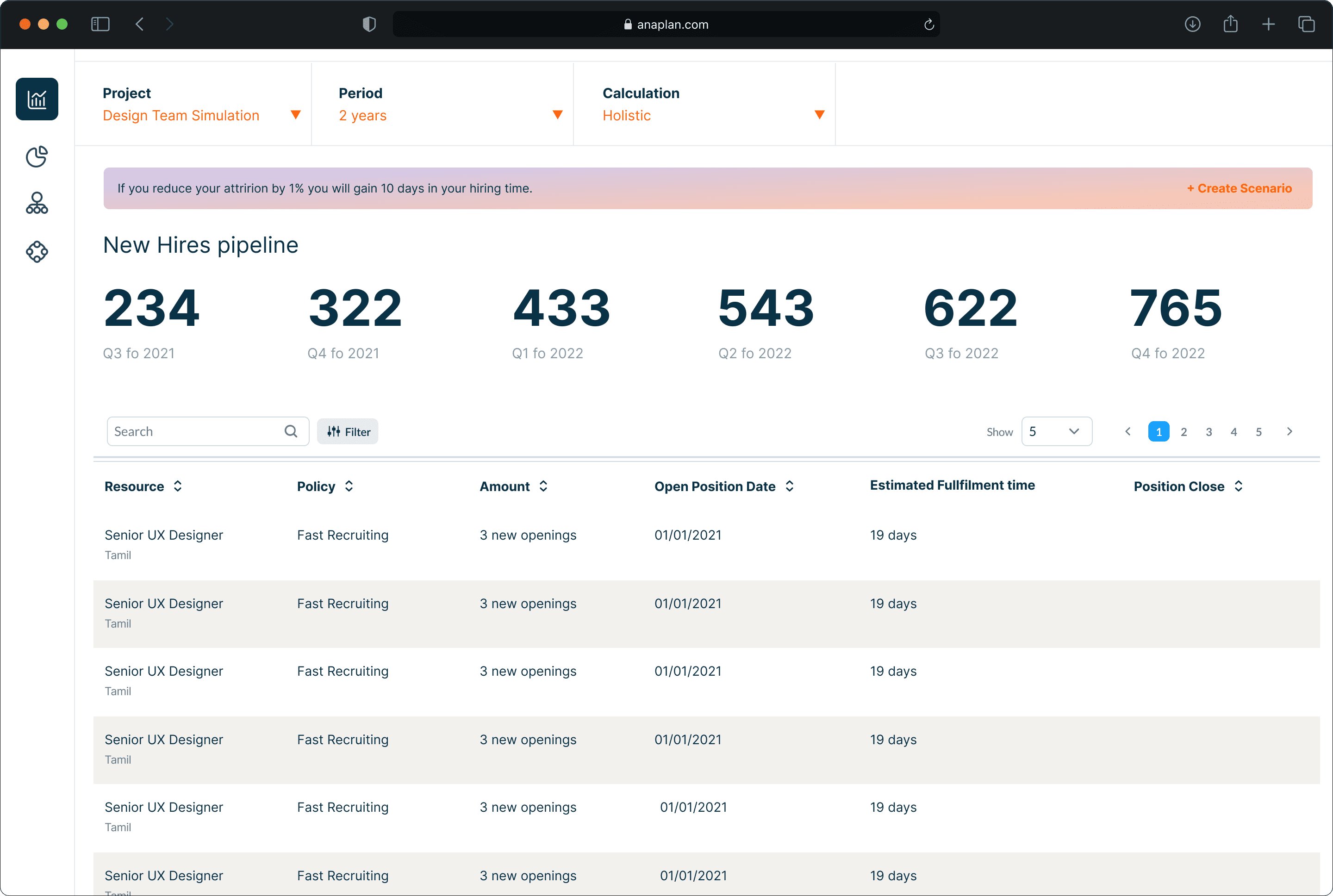Go forward with the browser forward arrow
This screenshot has width=1333, height=896.
tap(169, 24)
